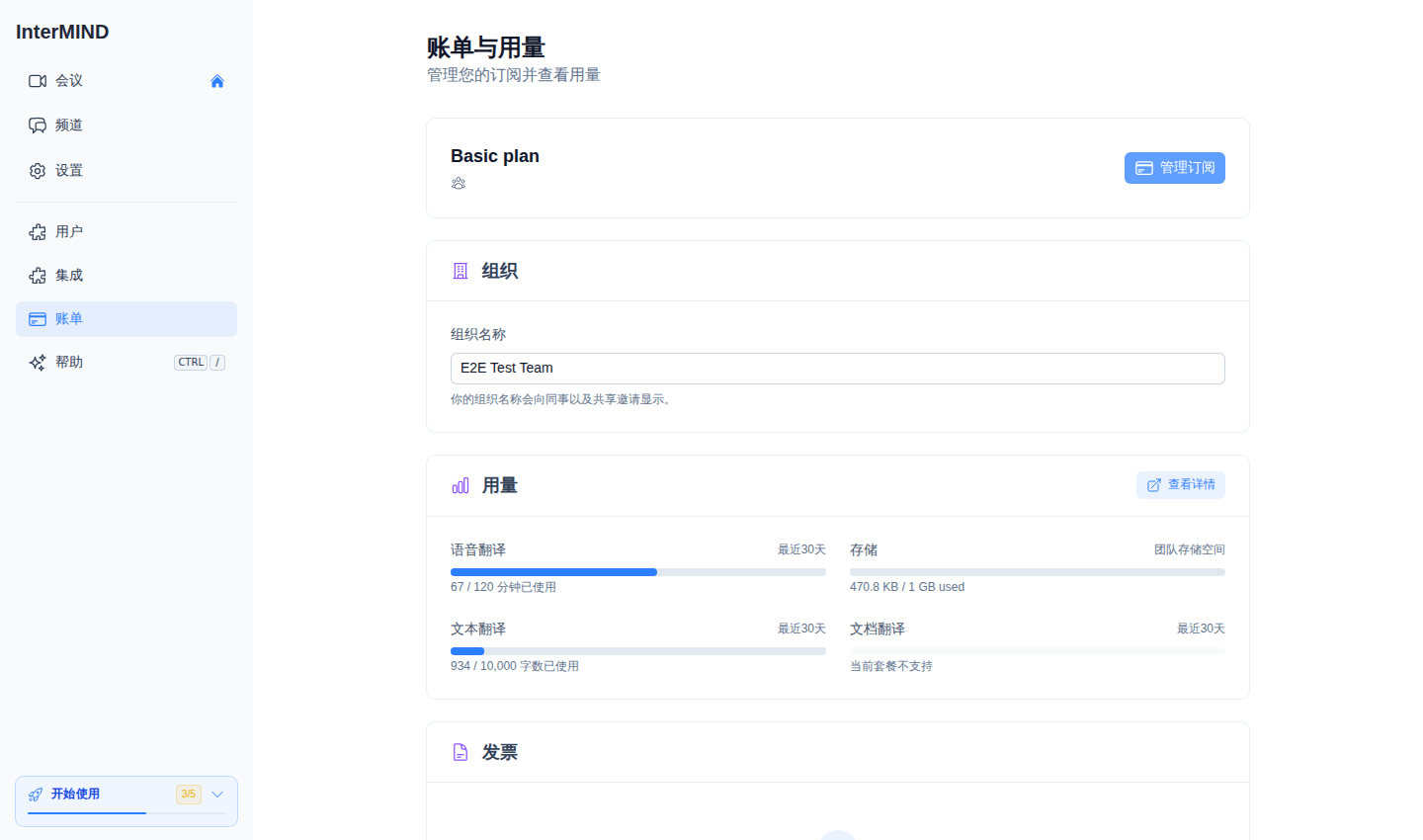The image size is (1423, 840).
Task: Click the 语音翻译 usage progress bar
Action: (x=638, y=572)
